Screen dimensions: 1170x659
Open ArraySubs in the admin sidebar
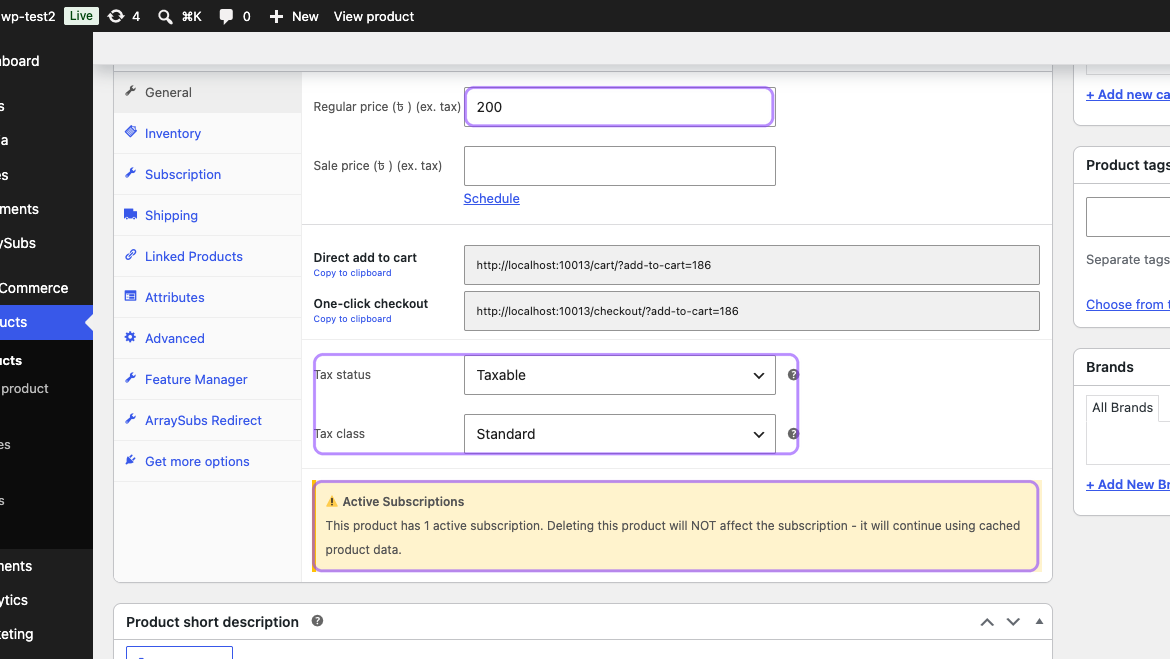46,243
